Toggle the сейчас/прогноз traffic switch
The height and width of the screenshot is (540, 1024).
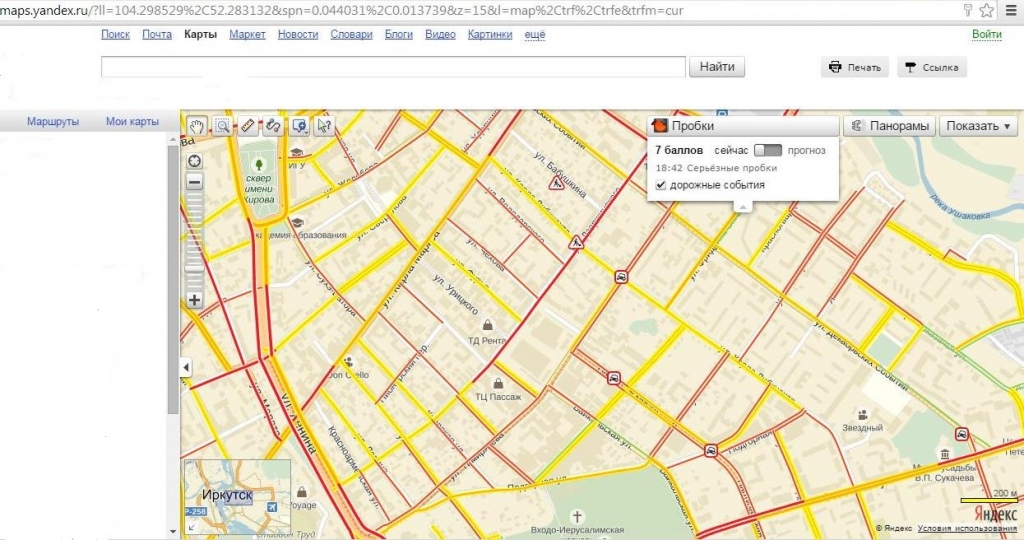point(767,150)
